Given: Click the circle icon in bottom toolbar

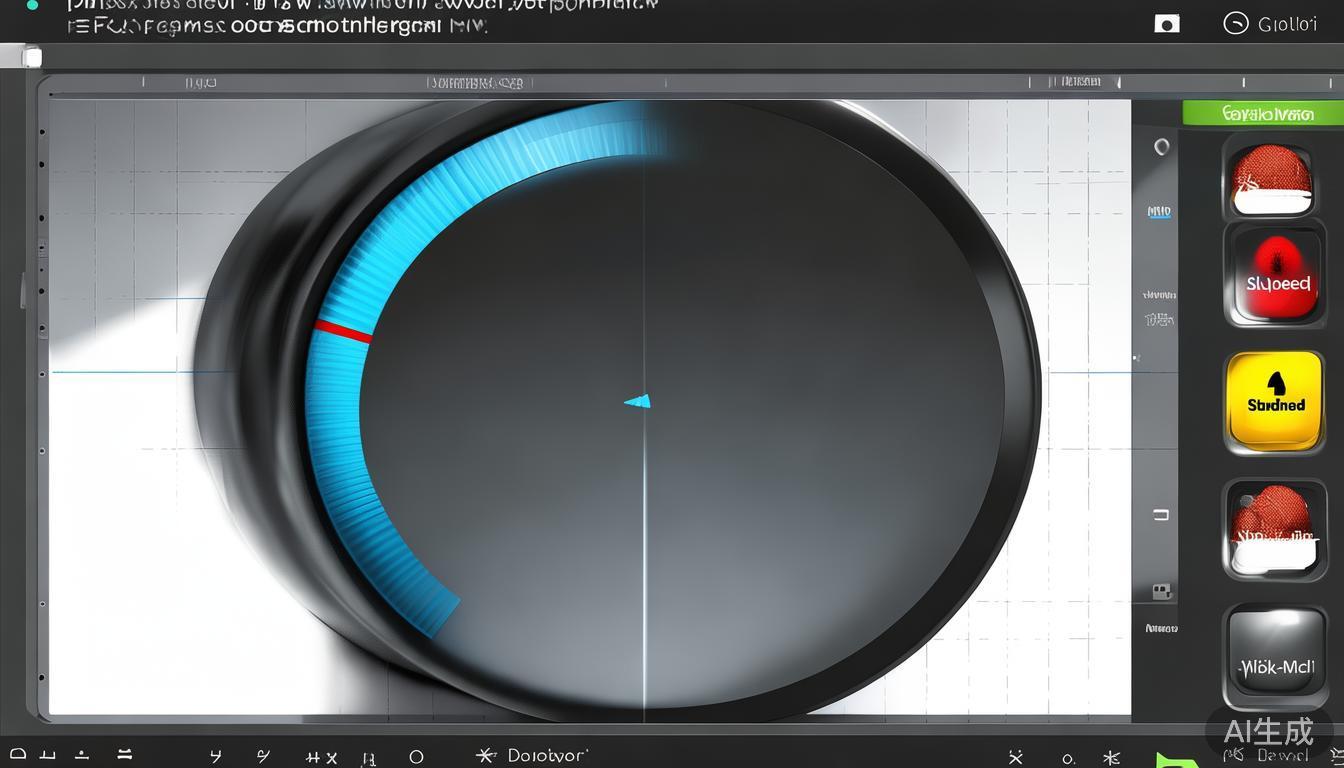Looking at the screenshot, I should 416,757.
